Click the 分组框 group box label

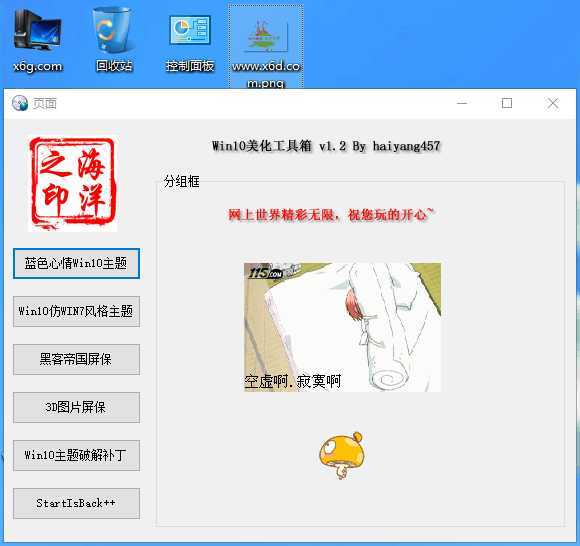pos(181,181)
